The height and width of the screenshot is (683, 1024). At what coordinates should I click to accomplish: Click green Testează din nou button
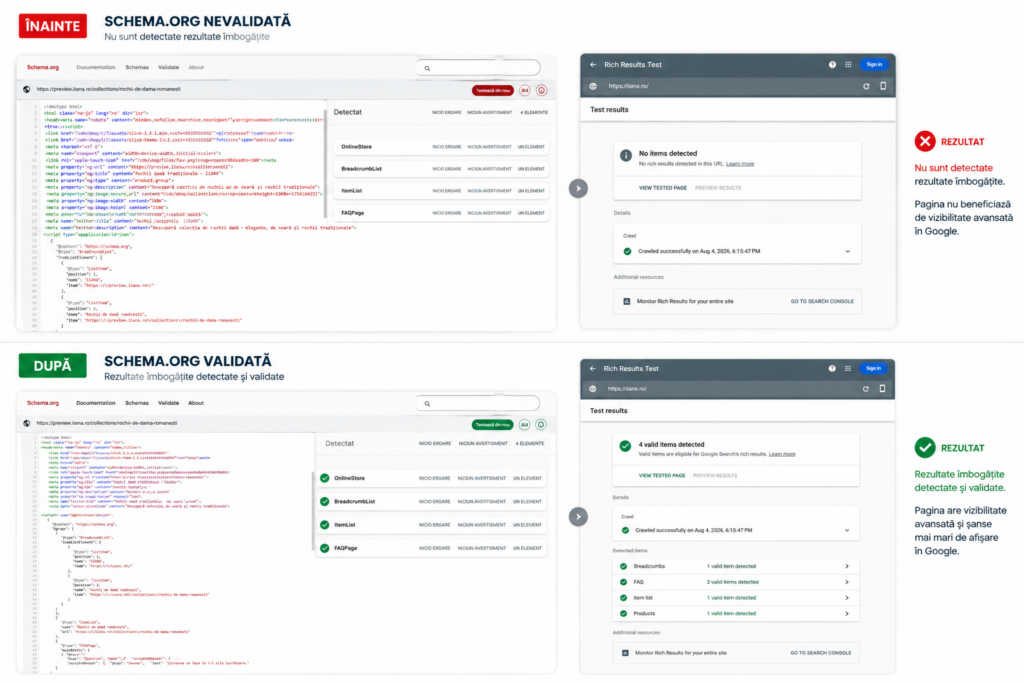[492, 424]
